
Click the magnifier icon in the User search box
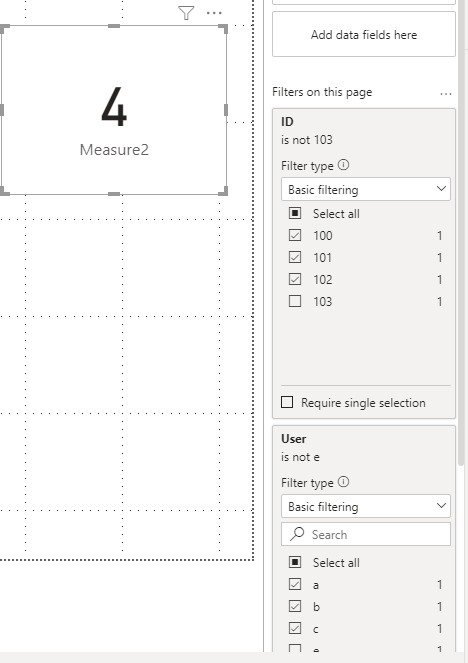click(297, 534)
